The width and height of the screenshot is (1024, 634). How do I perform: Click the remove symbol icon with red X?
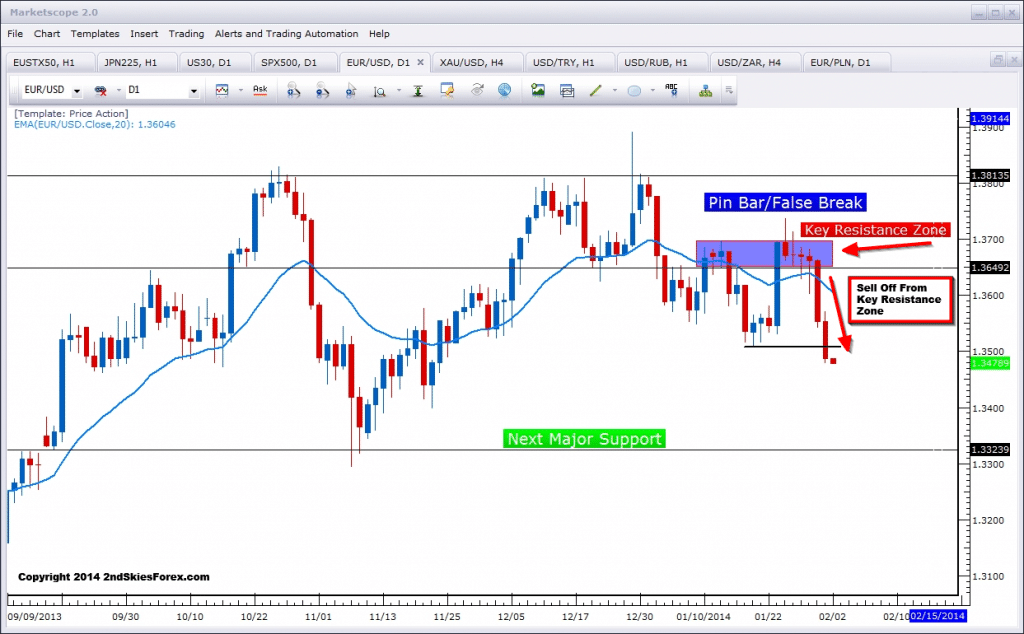[x=101, y=91]
